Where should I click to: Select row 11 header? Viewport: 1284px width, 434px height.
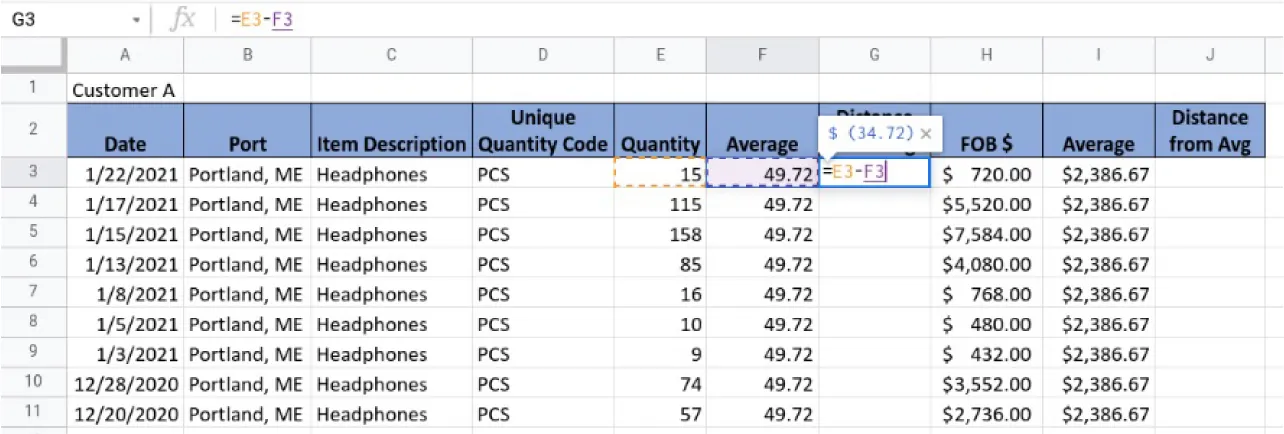33,413
